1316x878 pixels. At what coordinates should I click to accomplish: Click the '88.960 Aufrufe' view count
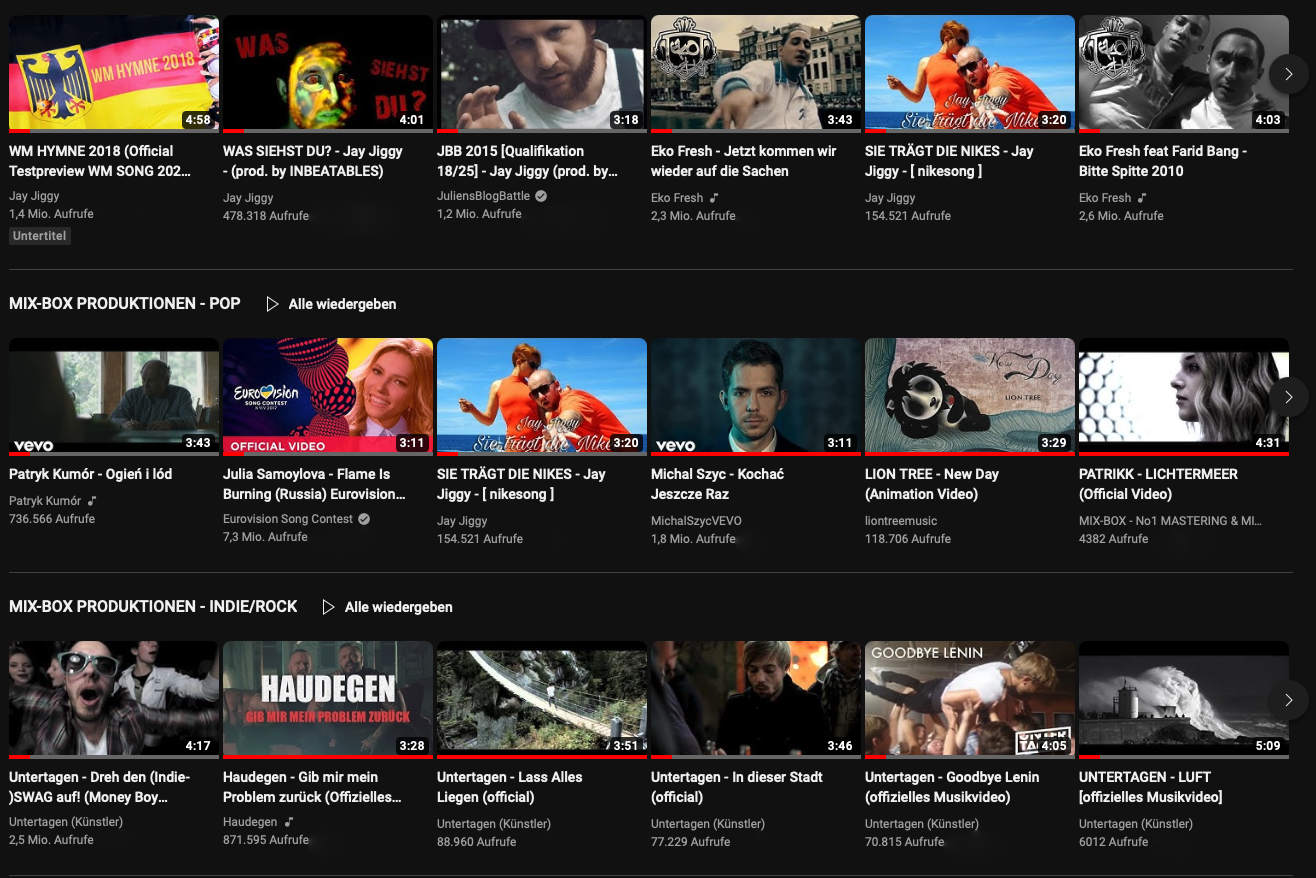(477, 842)
